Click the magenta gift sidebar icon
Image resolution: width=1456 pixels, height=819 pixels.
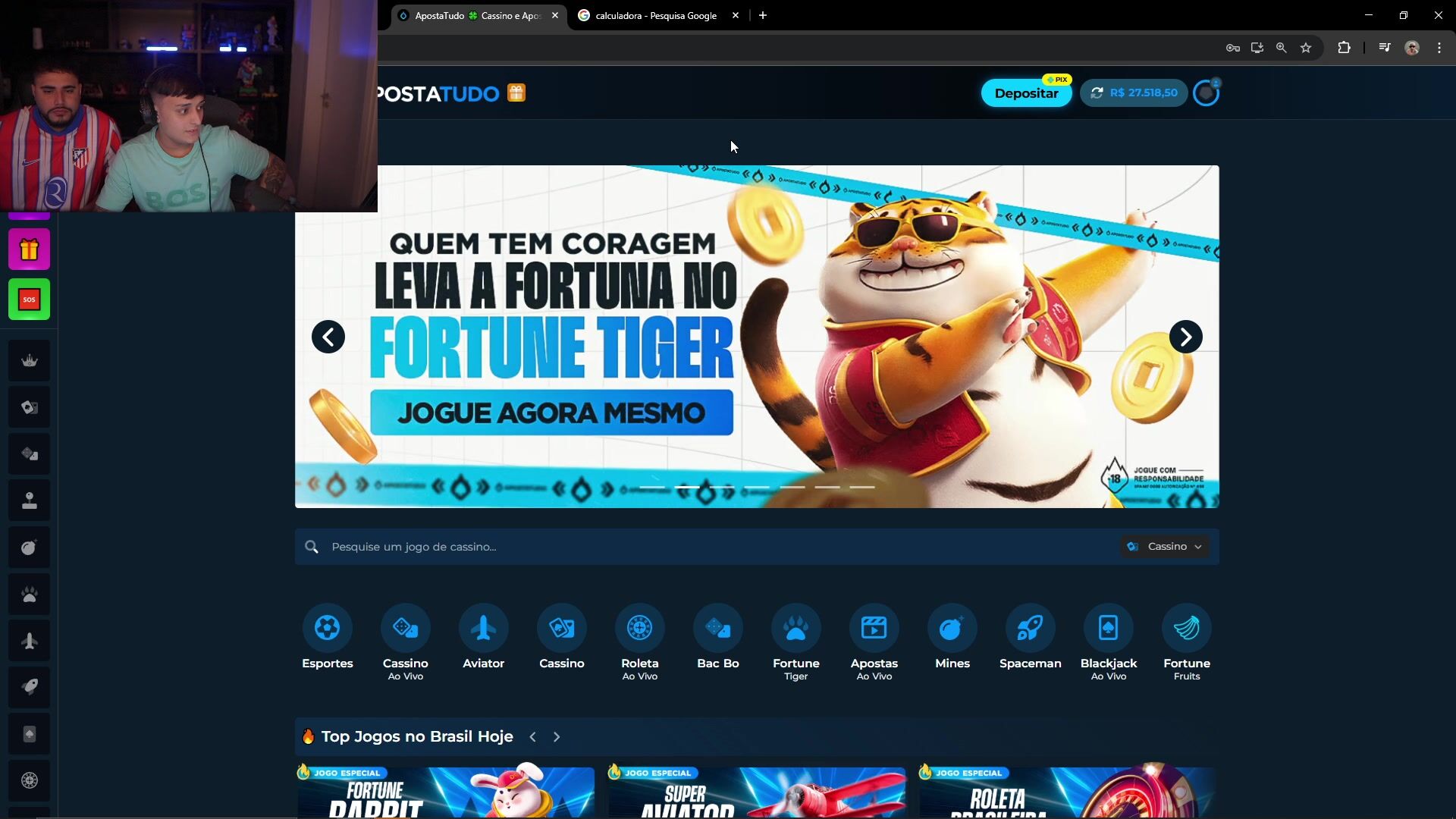point(30,249)
